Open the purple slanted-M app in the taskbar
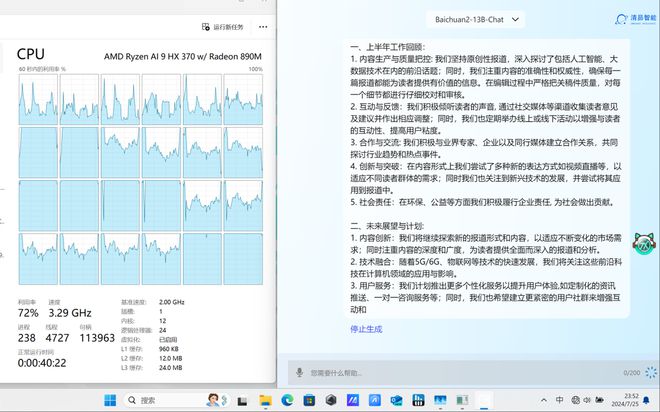 click(x=353, y=400)
